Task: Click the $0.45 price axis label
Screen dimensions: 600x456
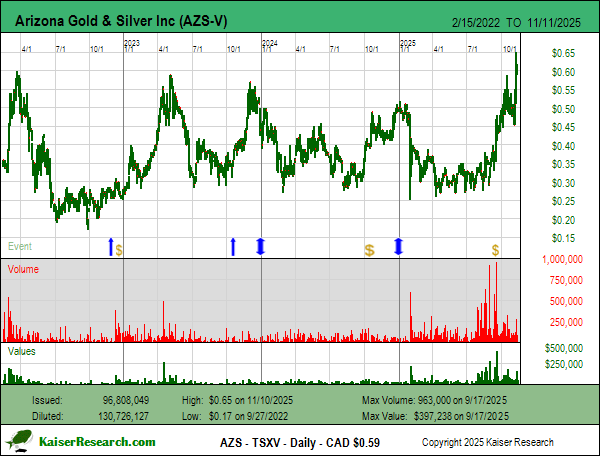Action: coord(563,127)
